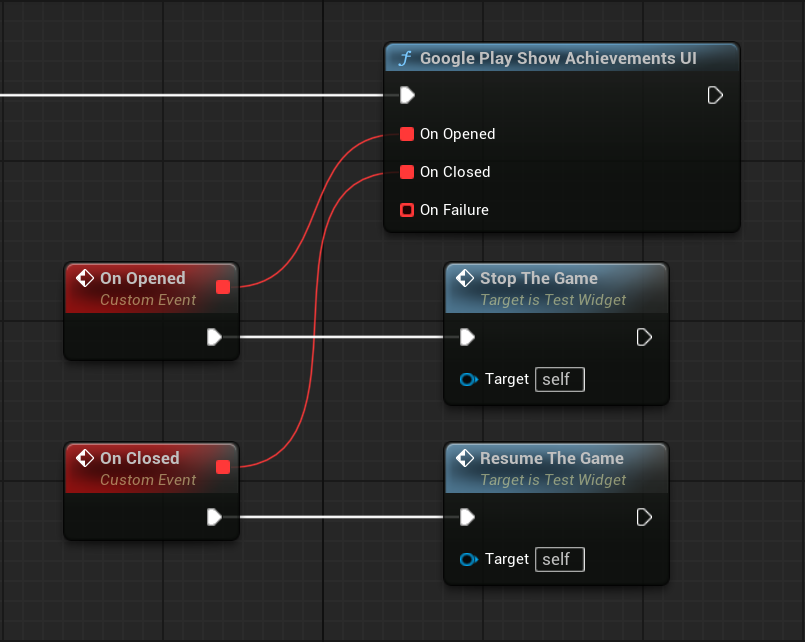Click the execution output pin of On Closed event
The height and width of the screenshot is (642, 805).
(214, 517)
